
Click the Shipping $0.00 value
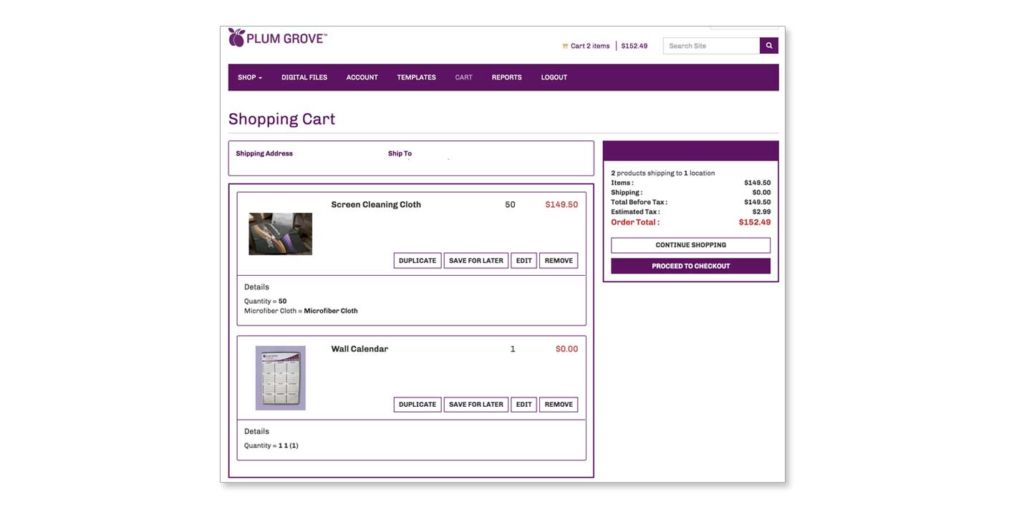click(761, 193)
